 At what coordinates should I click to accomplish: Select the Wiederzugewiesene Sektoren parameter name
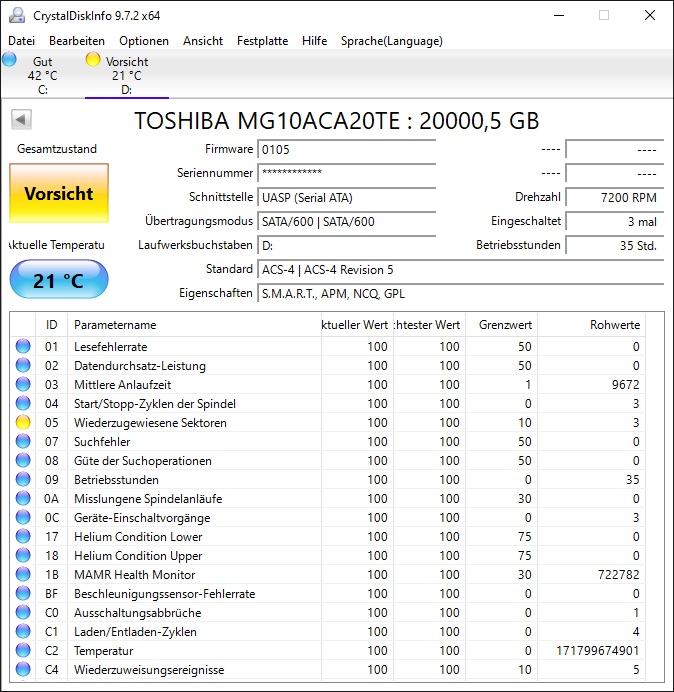pyautogui.click(x=150, y=423)
